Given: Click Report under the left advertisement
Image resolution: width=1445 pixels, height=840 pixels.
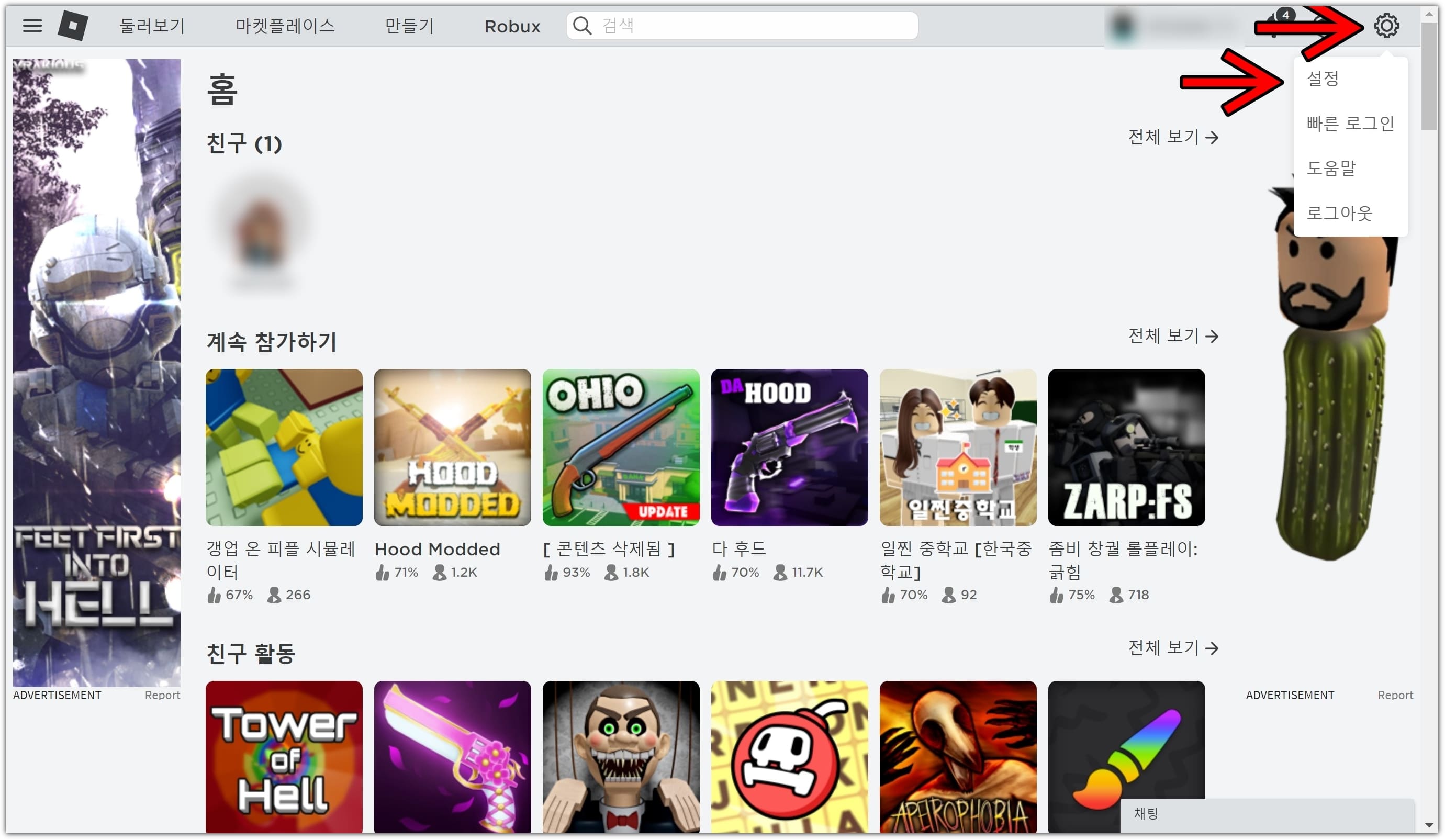Looking at the screenshot, I should click(162, 695).
